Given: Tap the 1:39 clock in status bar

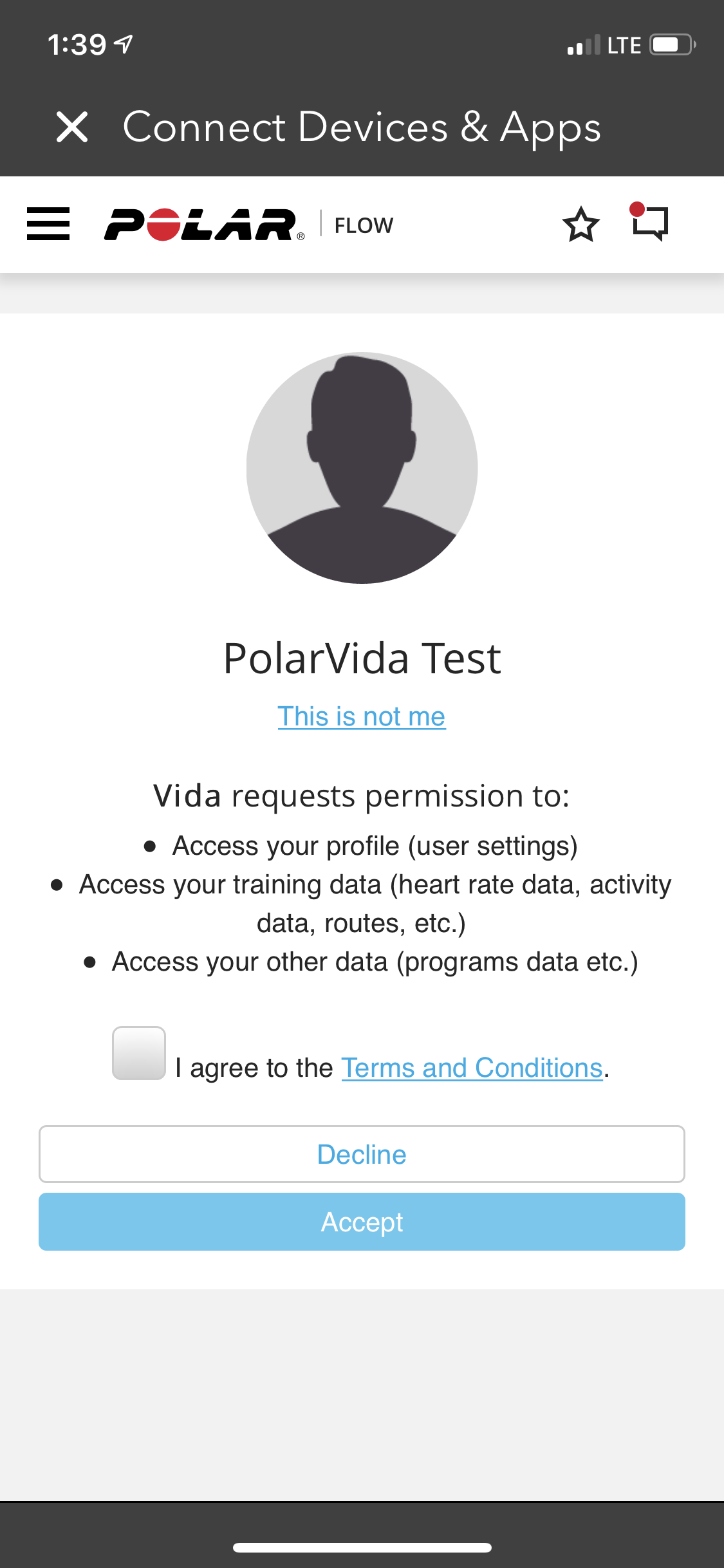Looking at the screenshot, I should 77,45.
